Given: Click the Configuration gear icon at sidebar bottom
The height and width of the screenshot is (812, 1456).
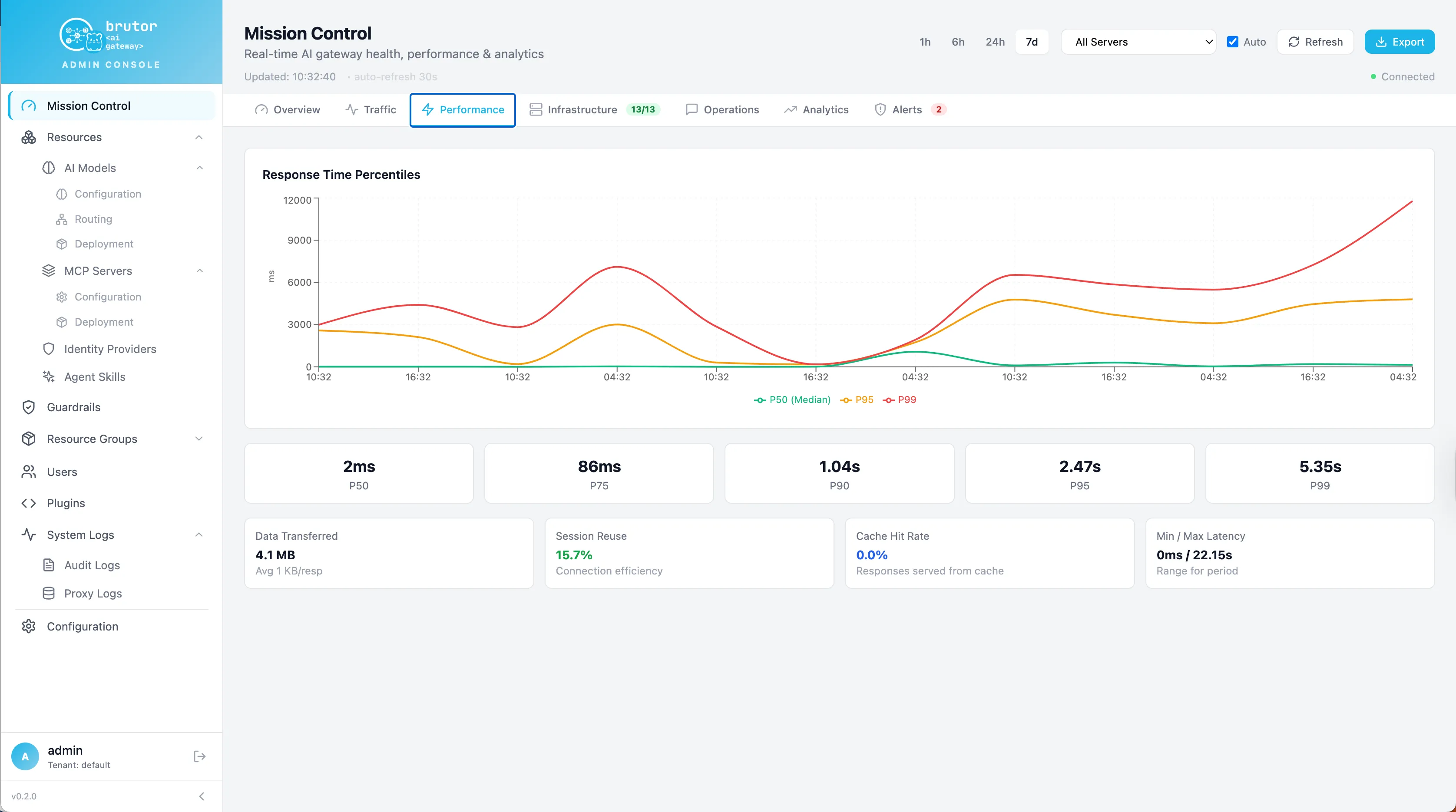Looking at the screenshot, I should (x=28, y=626).
